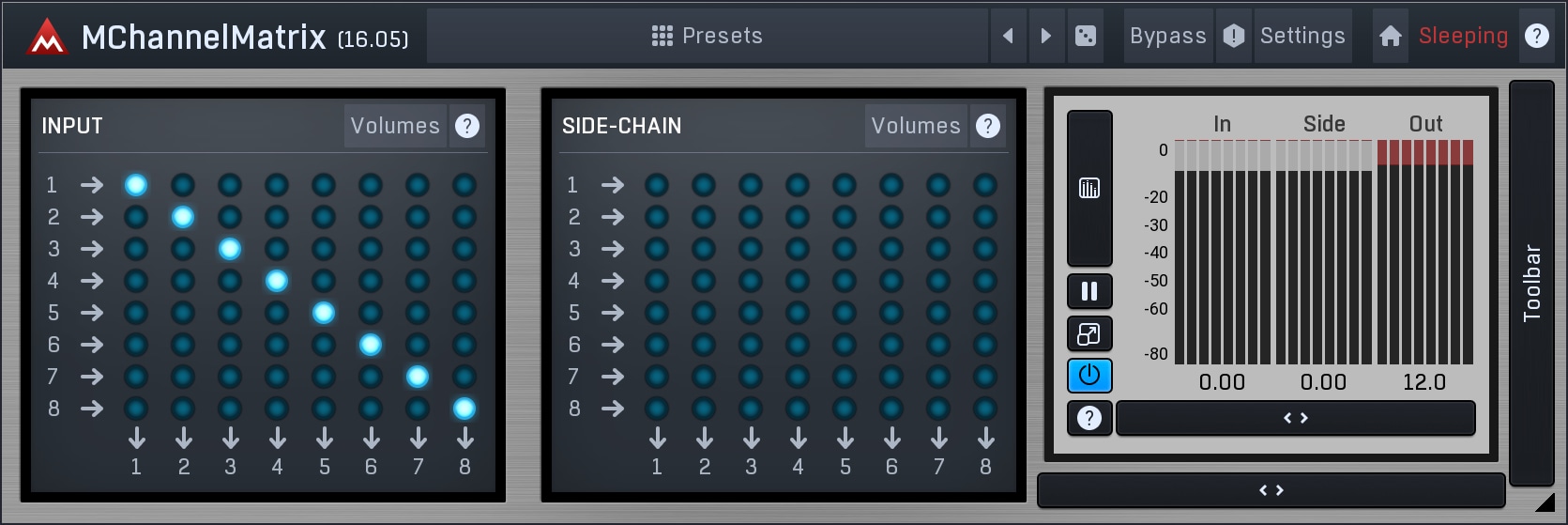
Task: Click the random preset dice icon
Action: click(x=1085, y=36)
